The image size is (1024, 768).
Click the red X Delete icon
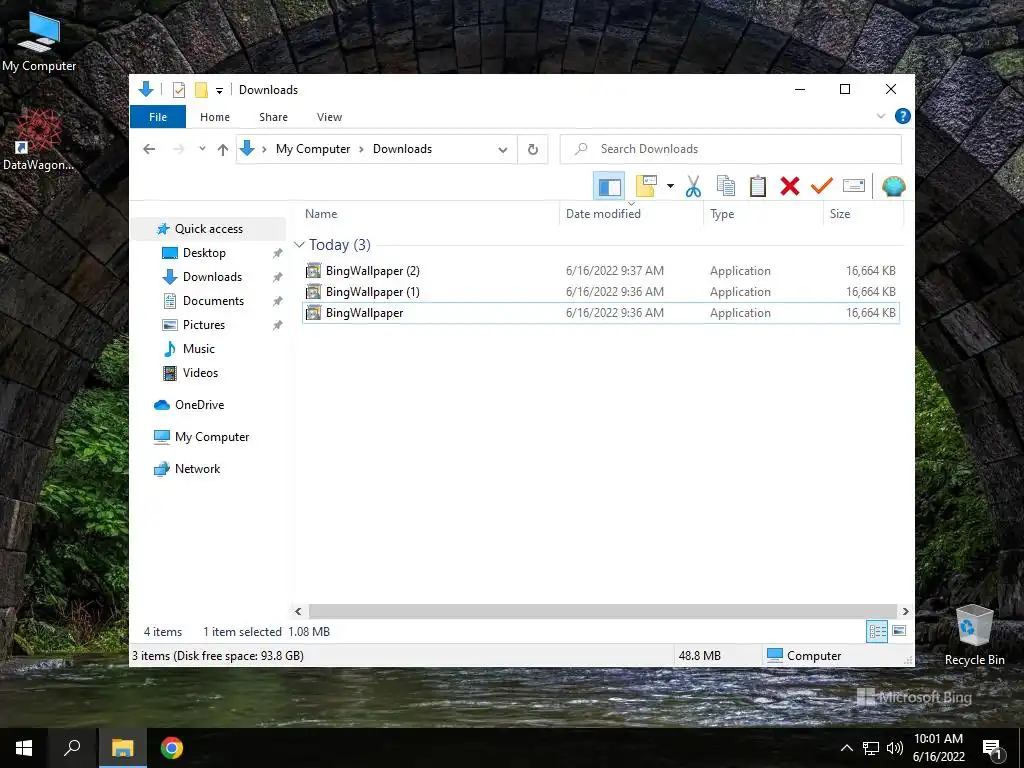click(x=790, y=187)
